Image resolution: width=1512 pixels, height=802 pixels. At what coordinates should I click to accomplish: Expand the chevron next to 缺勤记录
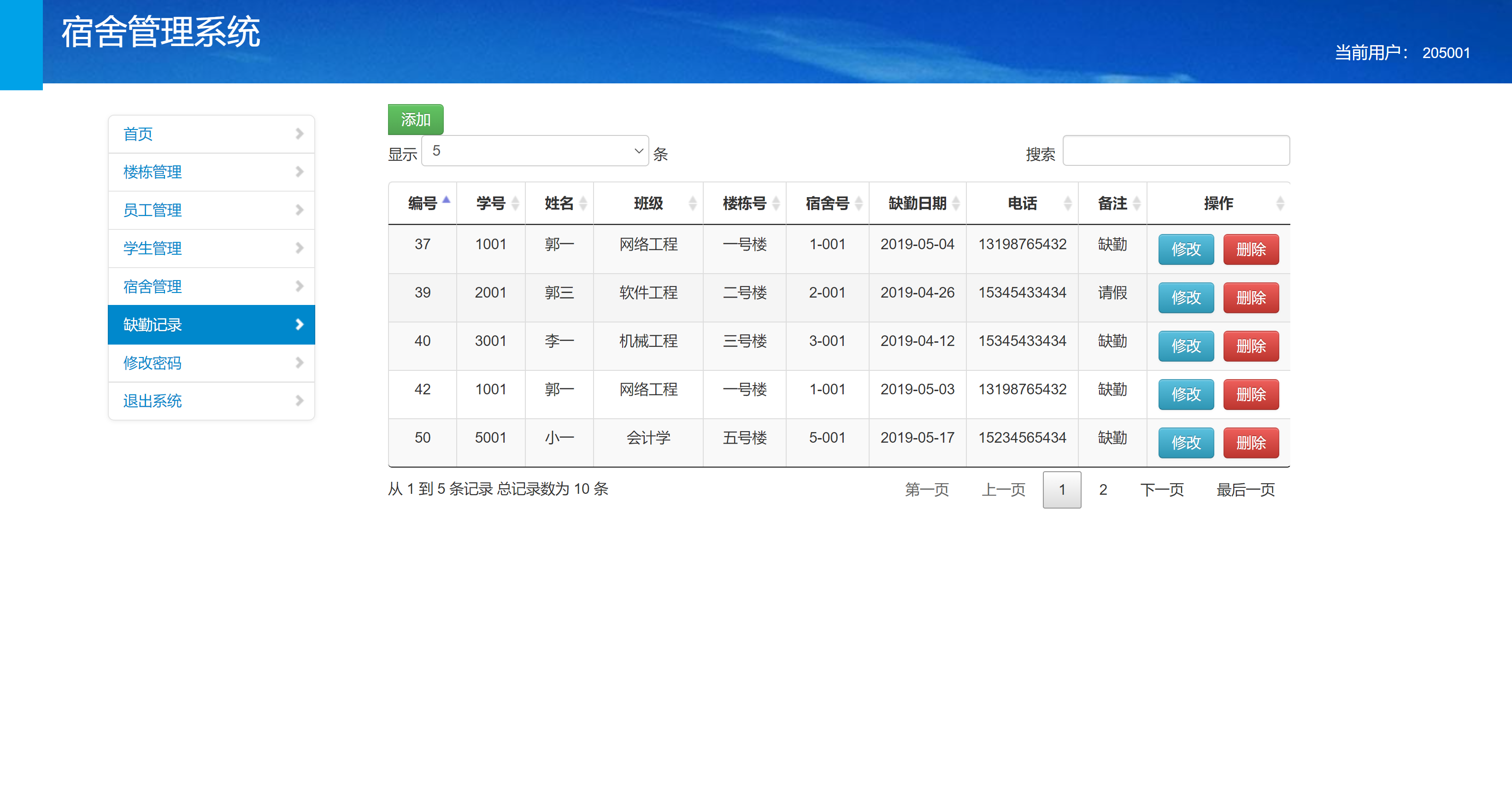(x=300, y=324)
